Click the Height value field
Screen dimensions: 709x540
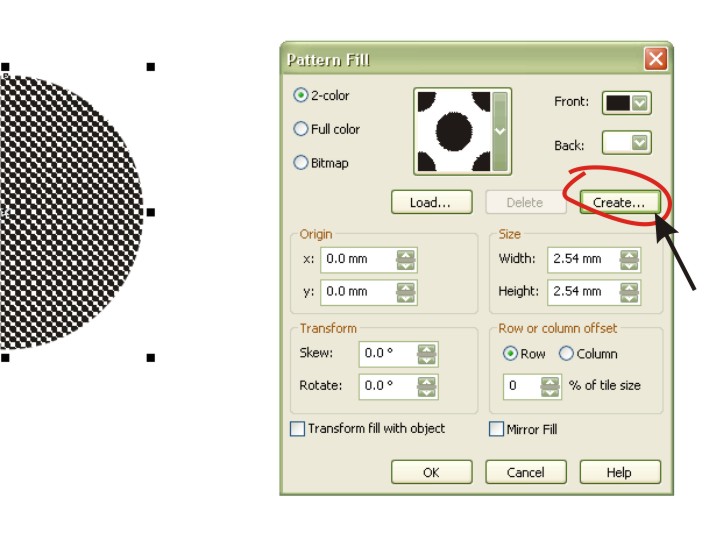[581, 292]
